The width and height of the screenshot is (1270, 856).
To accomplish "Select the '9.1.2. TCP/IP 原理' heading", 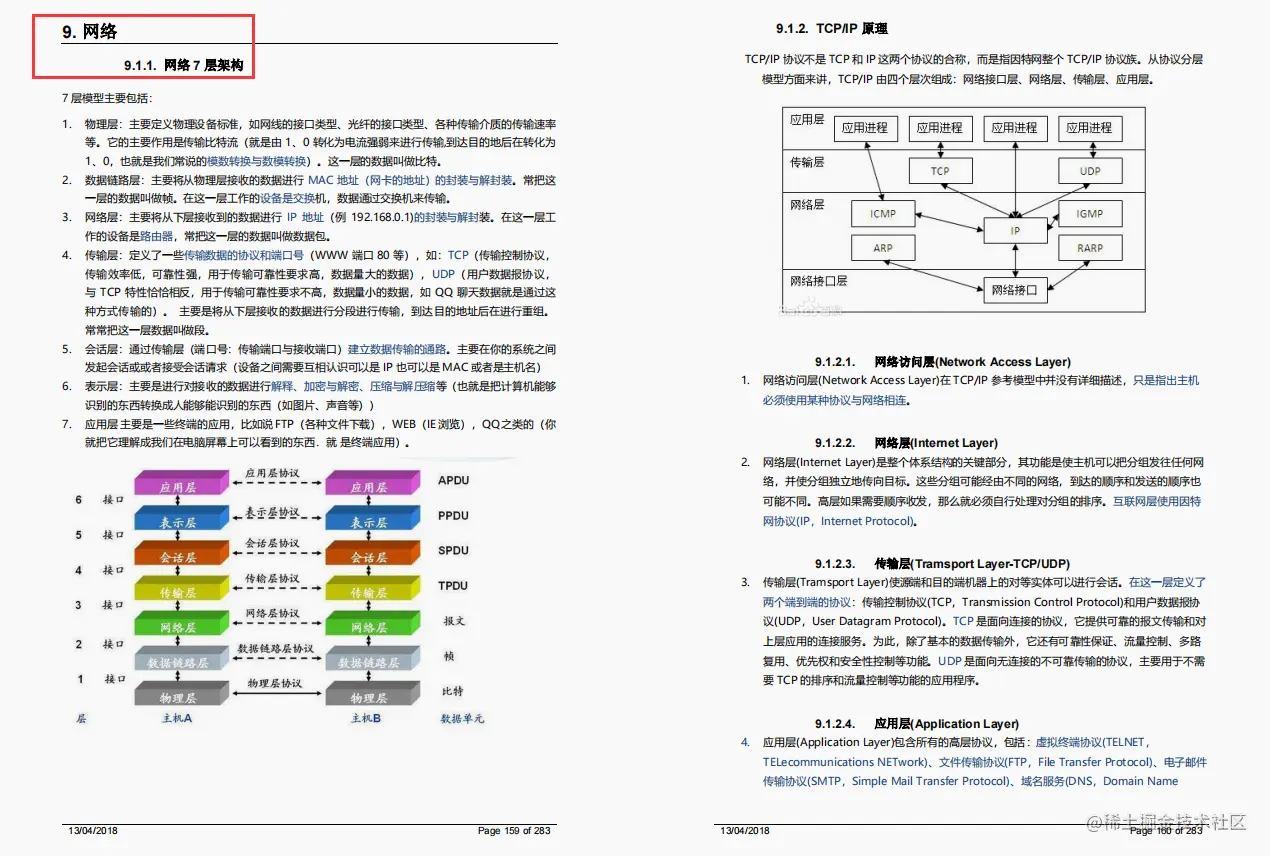I will [x=831, y=28].
